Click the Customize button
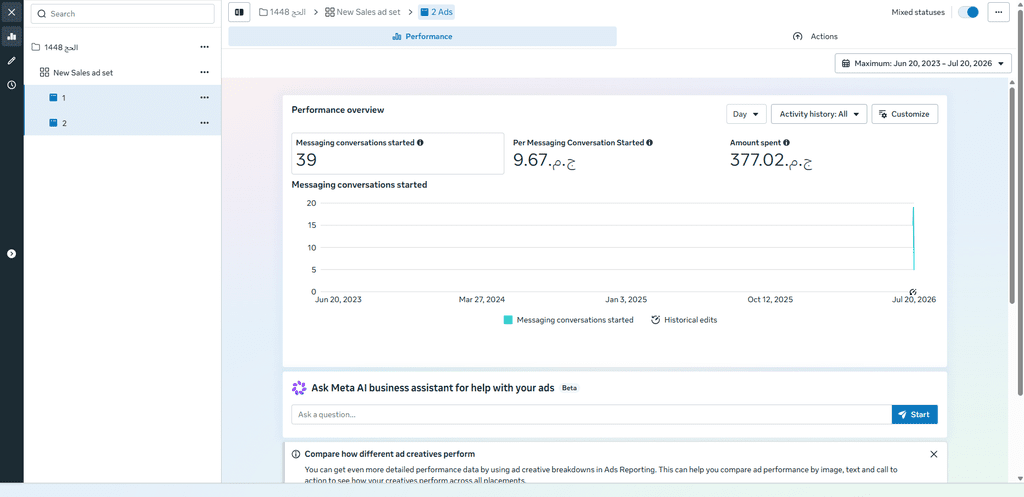Image resolution: width=1024 pixels, height=497 pixels. coord(904,114)
